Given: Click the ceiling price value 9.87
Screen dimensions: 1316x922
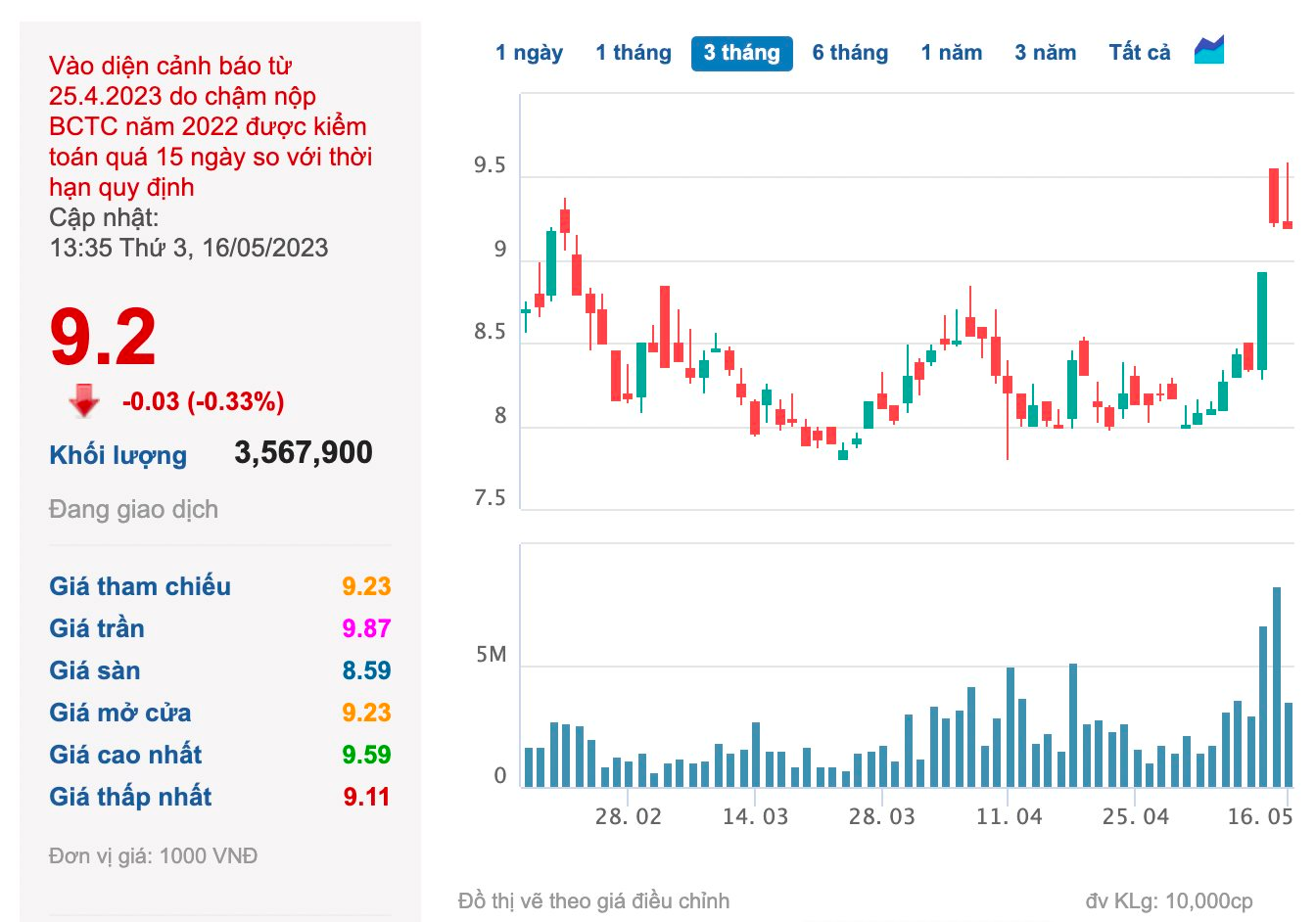Looking at the screenshot, I should click(366, 628).
